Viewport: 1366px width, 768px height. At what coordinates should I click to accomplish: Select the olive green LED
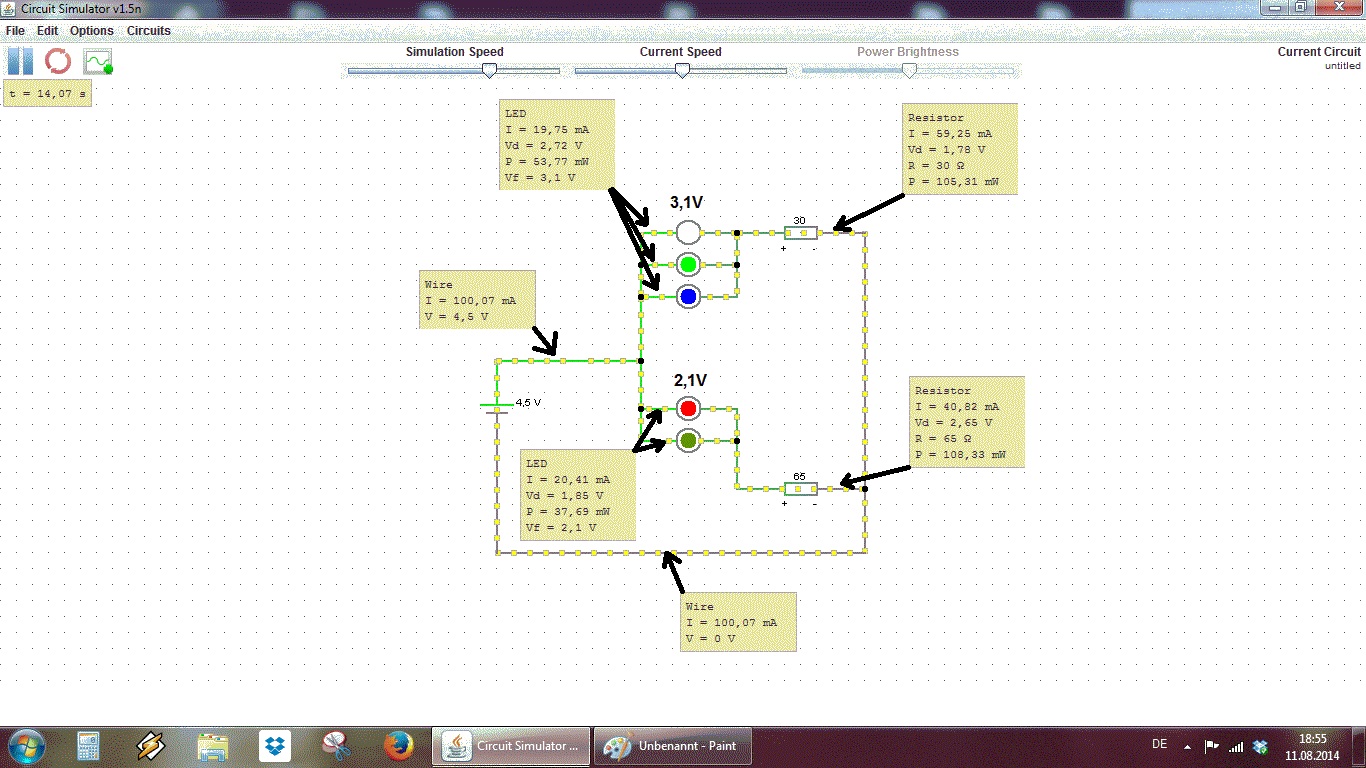pyautogui.click(x=688, y=440)
